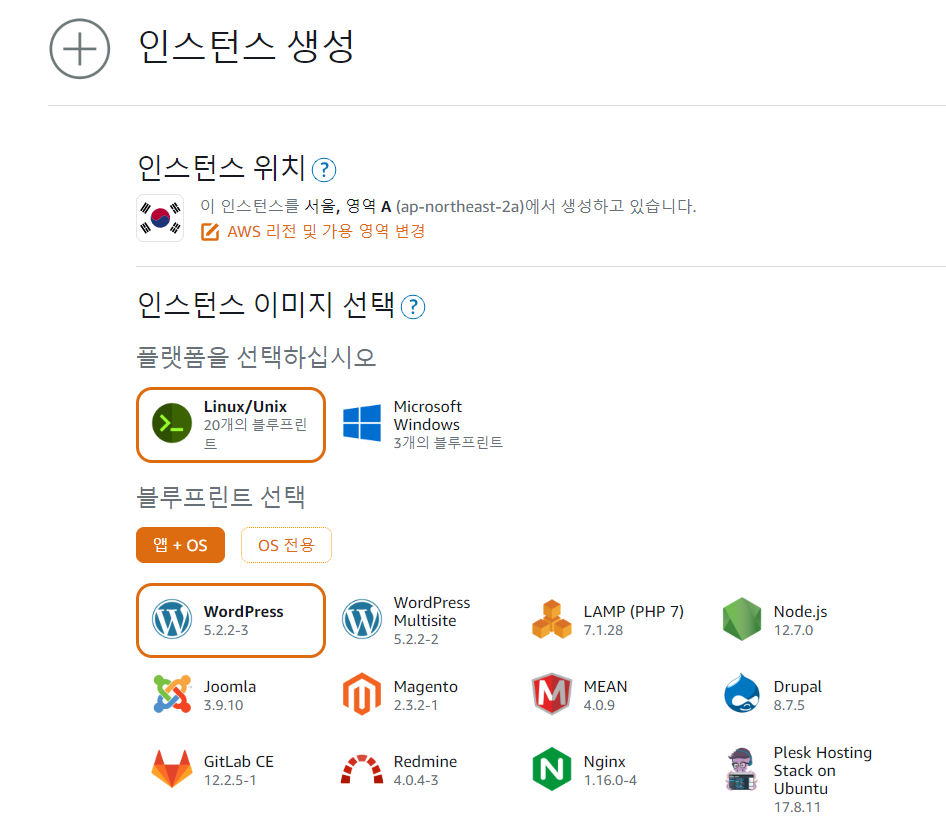The height and width of the screenshot is (823, 946).
Task: Click the Magento logo icon
Action: pos(362,694)
